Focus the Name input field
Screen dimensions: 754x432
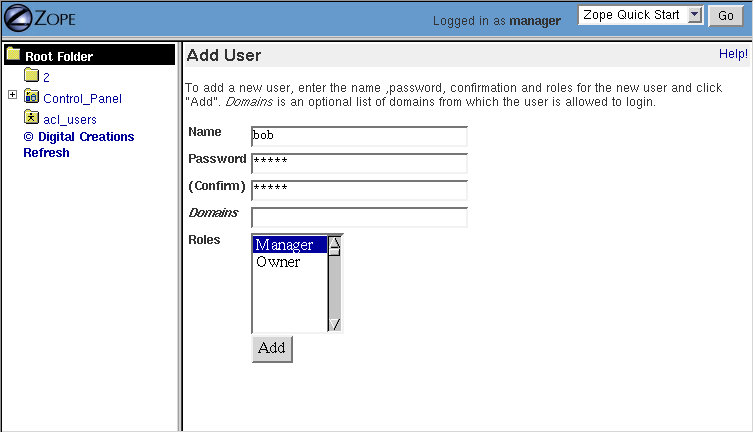[359, 136]
